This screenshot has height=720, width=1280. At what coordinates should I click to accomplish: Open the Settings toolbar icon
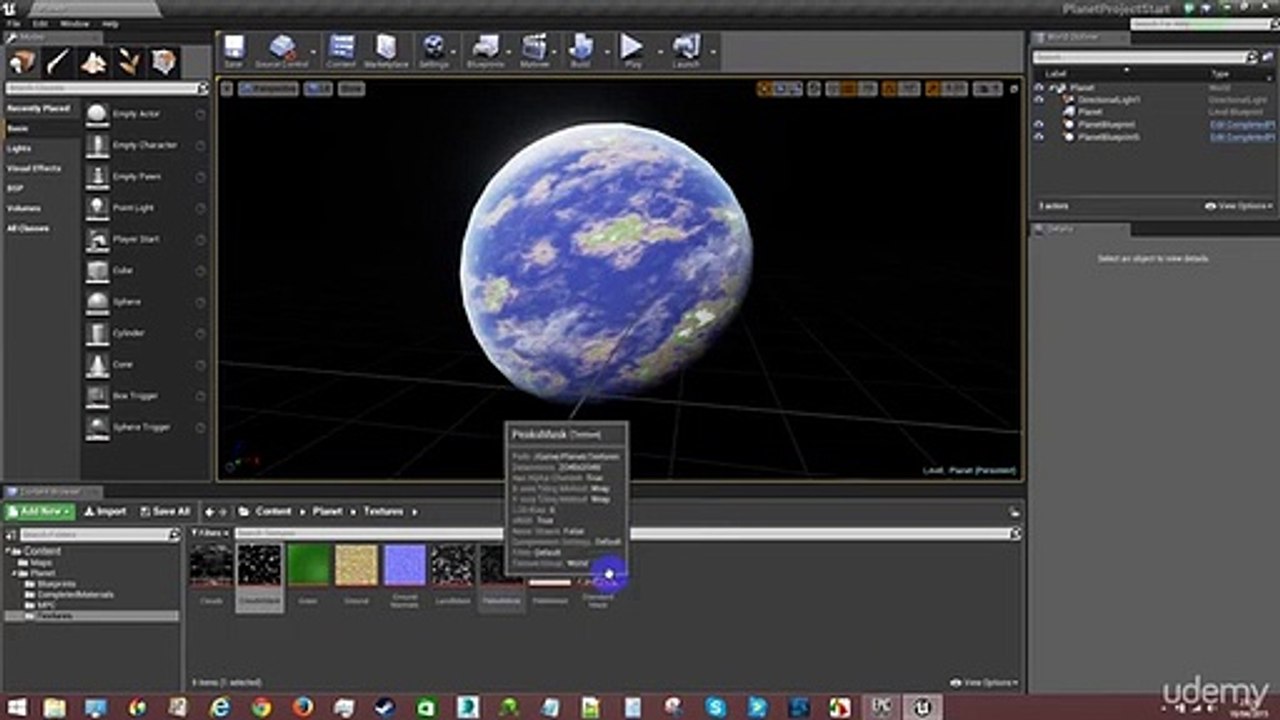[x=434, y=50]
